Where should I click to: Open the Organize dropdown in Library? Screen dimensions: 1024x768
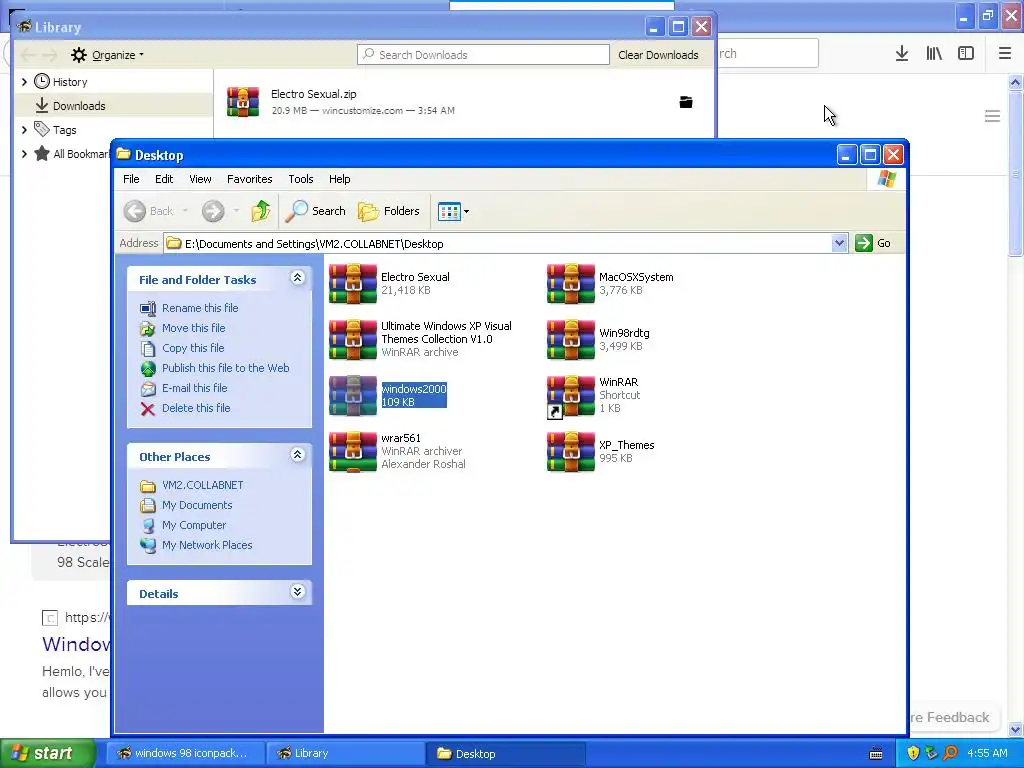[108, 55]
